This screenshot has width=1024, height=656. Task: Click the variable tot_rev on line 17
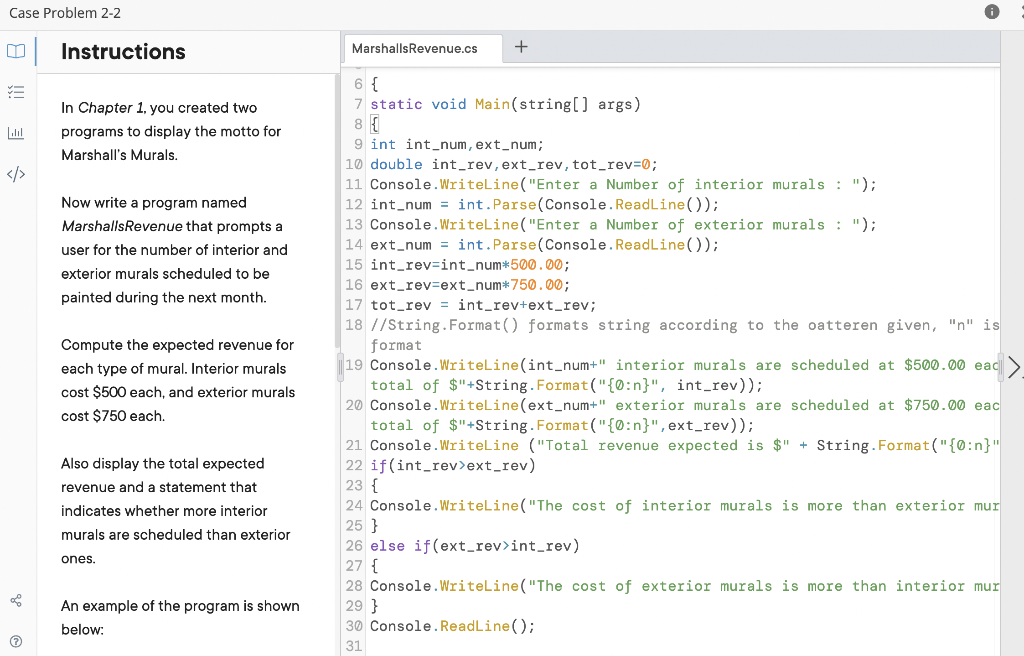click(x=400, y=304)
